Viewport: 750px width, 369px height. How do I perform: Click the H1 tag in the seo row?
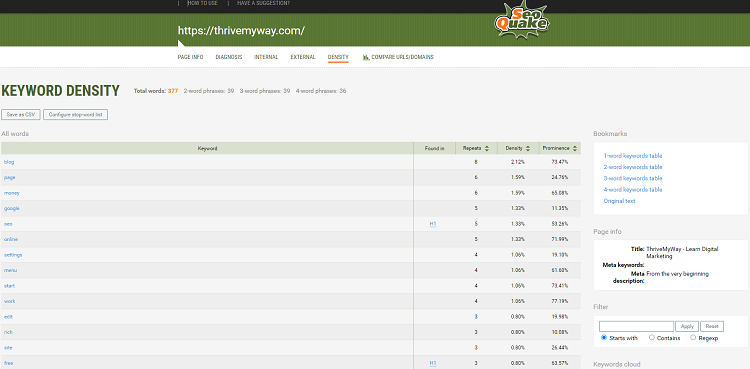coord(433,224)
